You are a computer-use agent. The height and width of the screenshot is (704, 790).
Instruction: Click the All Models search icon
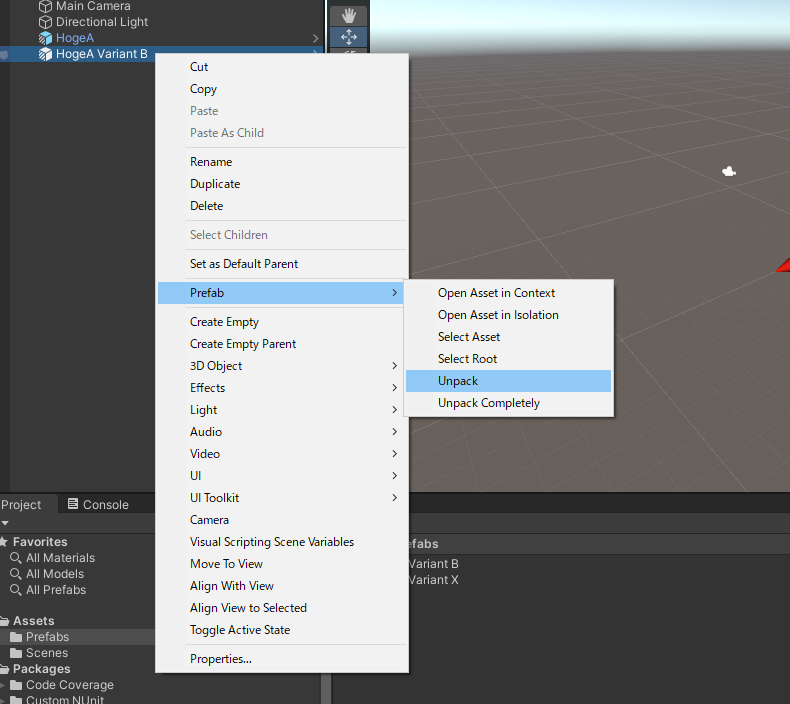(x=16, y=574)
